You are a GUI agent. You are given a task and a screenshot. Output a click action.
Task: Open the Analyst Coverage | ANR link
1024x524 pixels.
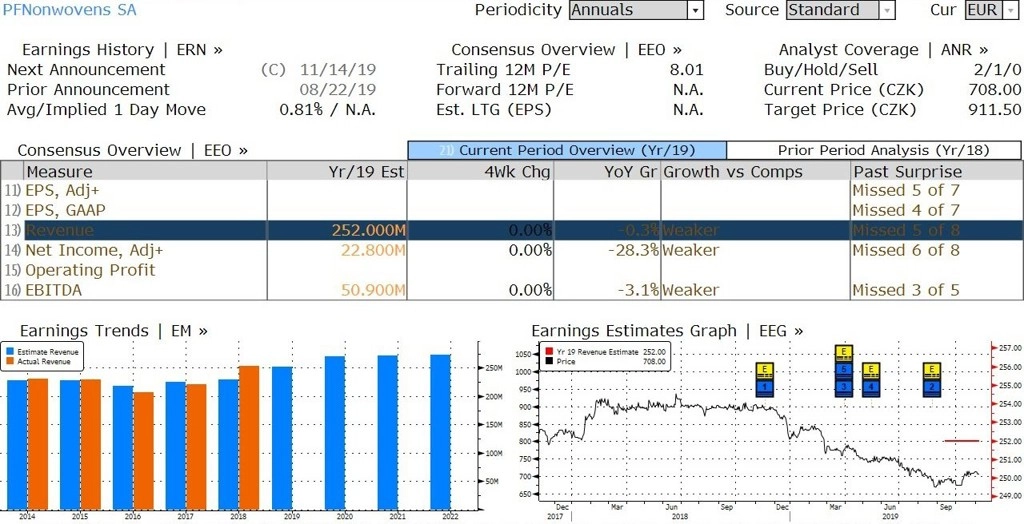coord(883,50)
